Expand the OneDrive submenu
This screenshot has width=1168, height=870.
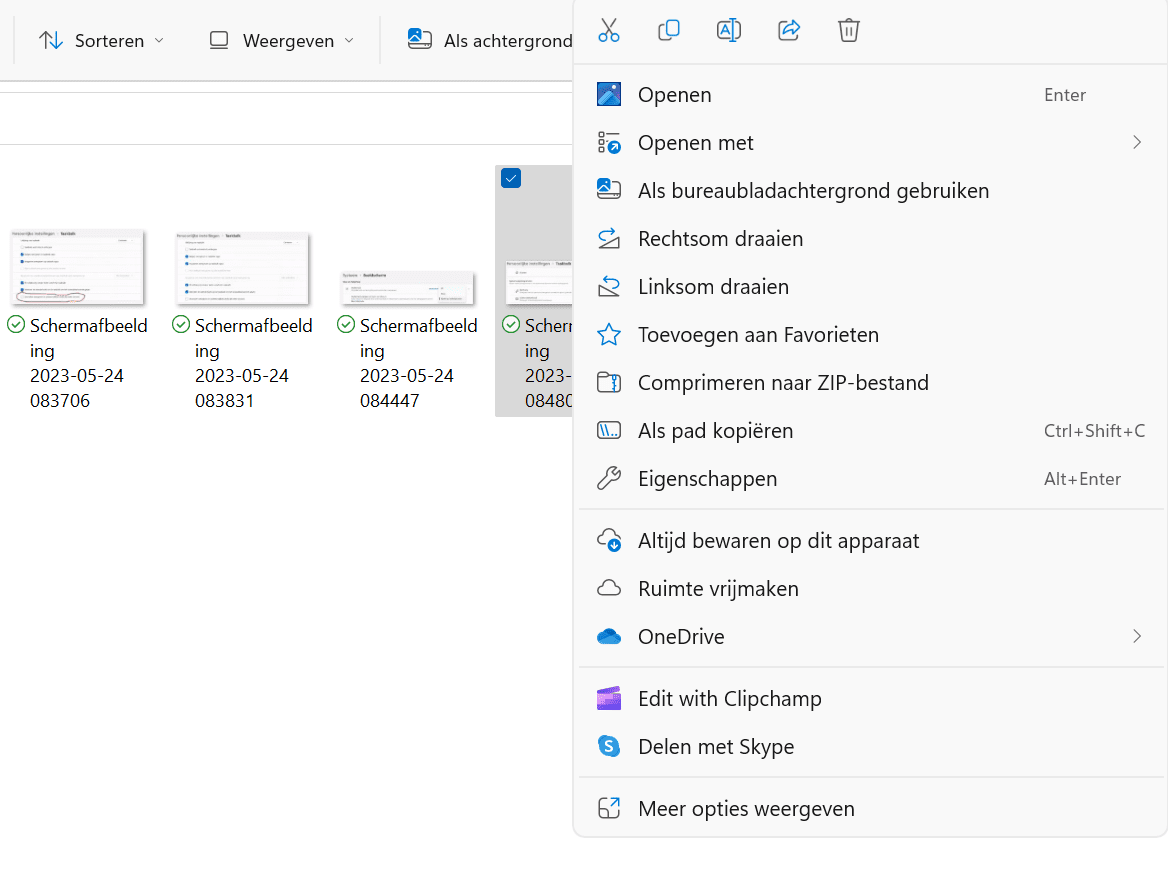871,636
